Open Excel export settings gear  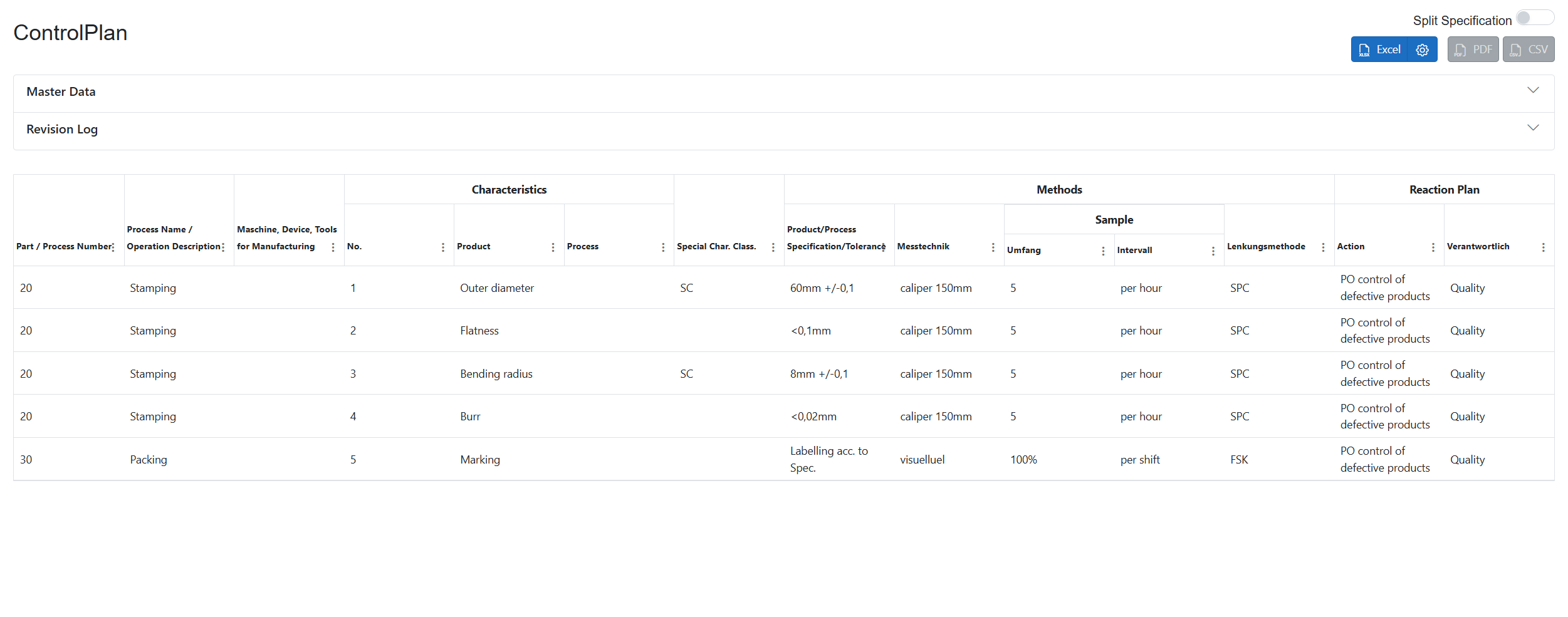(1422, 49)
